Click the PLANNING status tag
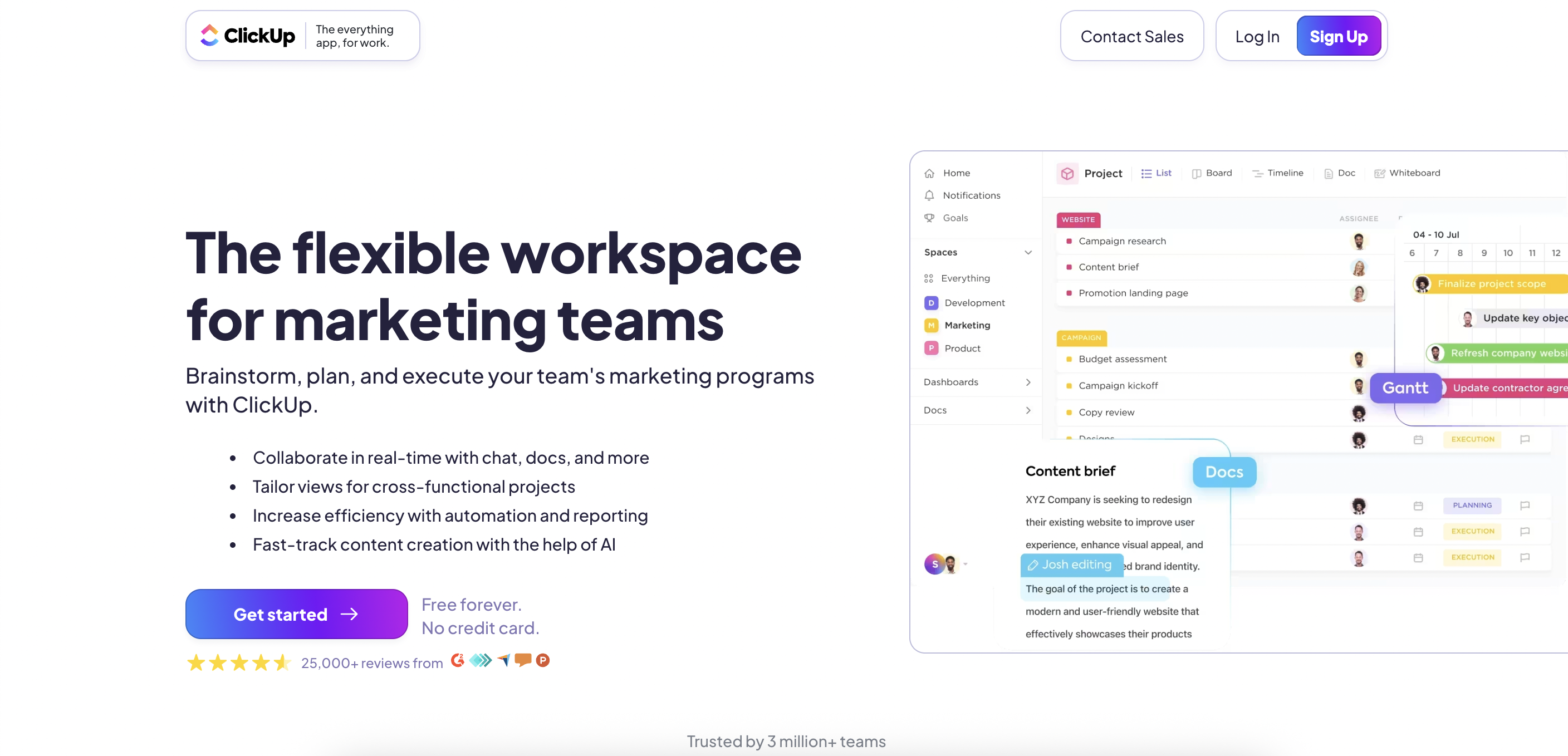 point(1472,505)
